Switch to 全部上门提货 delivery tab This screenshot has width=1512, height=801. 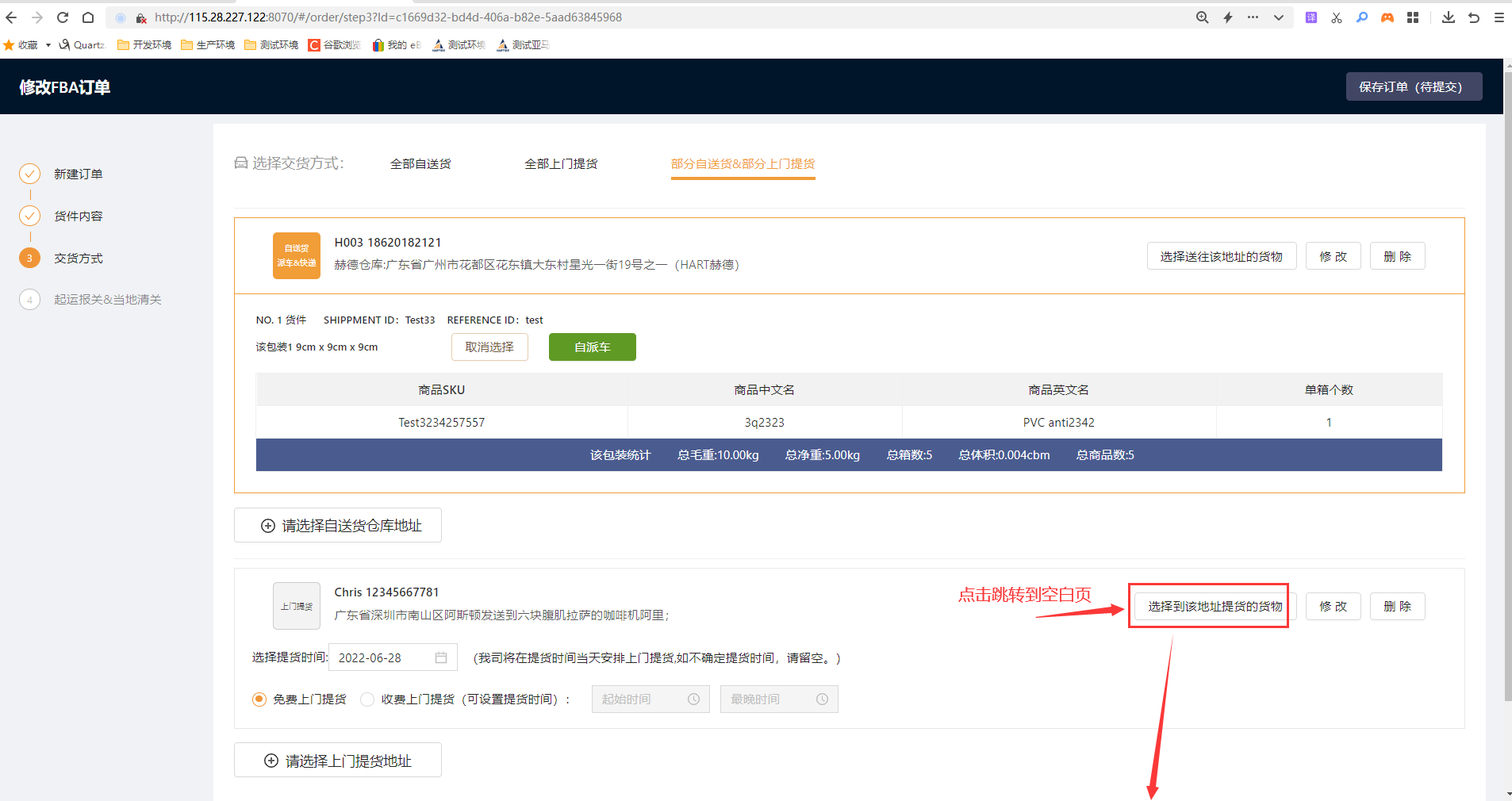tap(561, 164)
